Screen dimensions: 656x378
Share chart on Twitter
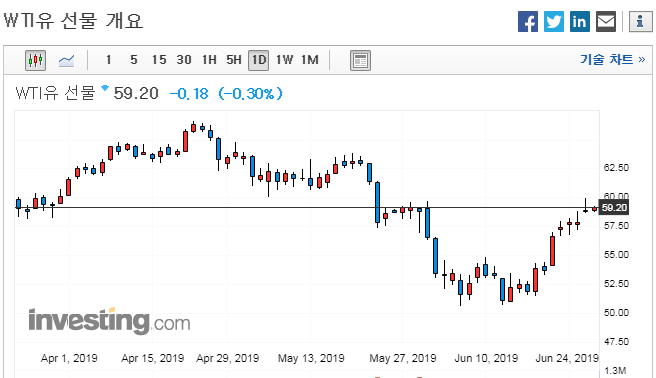click(x=554, y=21)
